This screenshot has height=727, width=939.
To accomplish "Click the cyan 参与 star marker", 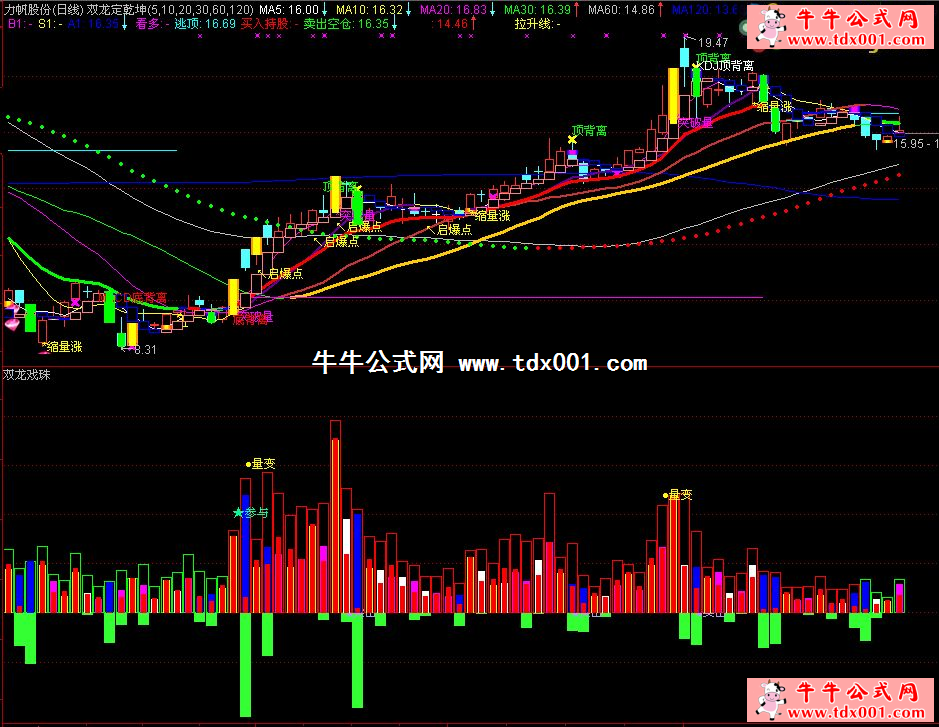I will (x=238, y=512).
